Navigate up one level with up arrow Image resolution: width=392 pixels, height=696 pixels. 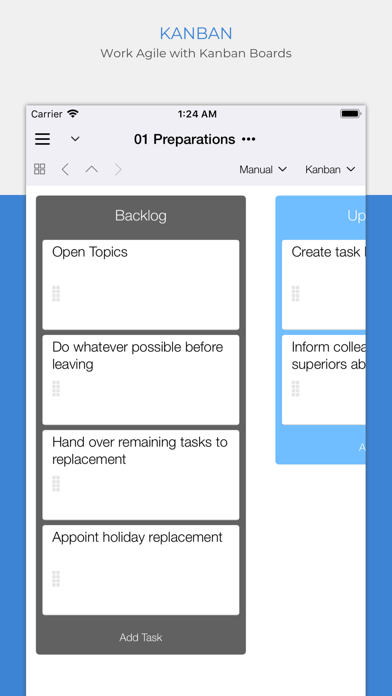pyautogui.click(x=91, y=169)
